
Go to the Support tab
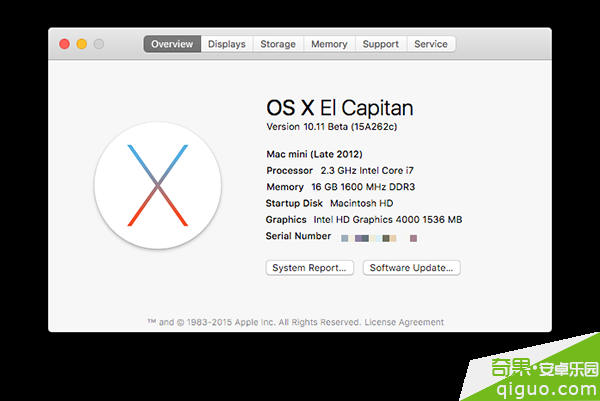(x=381, y=44)
